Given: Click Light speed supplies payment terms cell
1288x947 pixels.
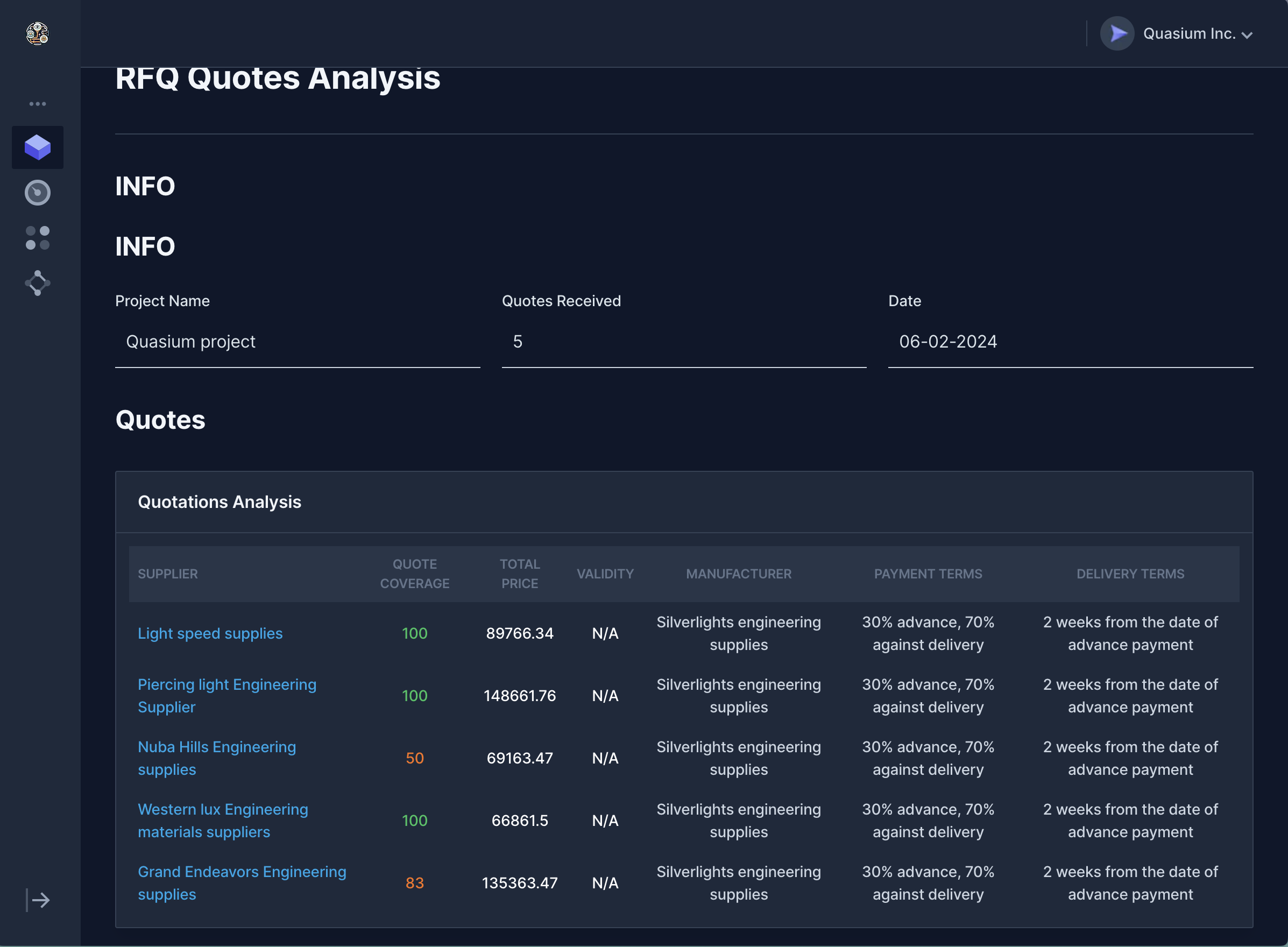Looking at the screenshot, I should [928, 633].
